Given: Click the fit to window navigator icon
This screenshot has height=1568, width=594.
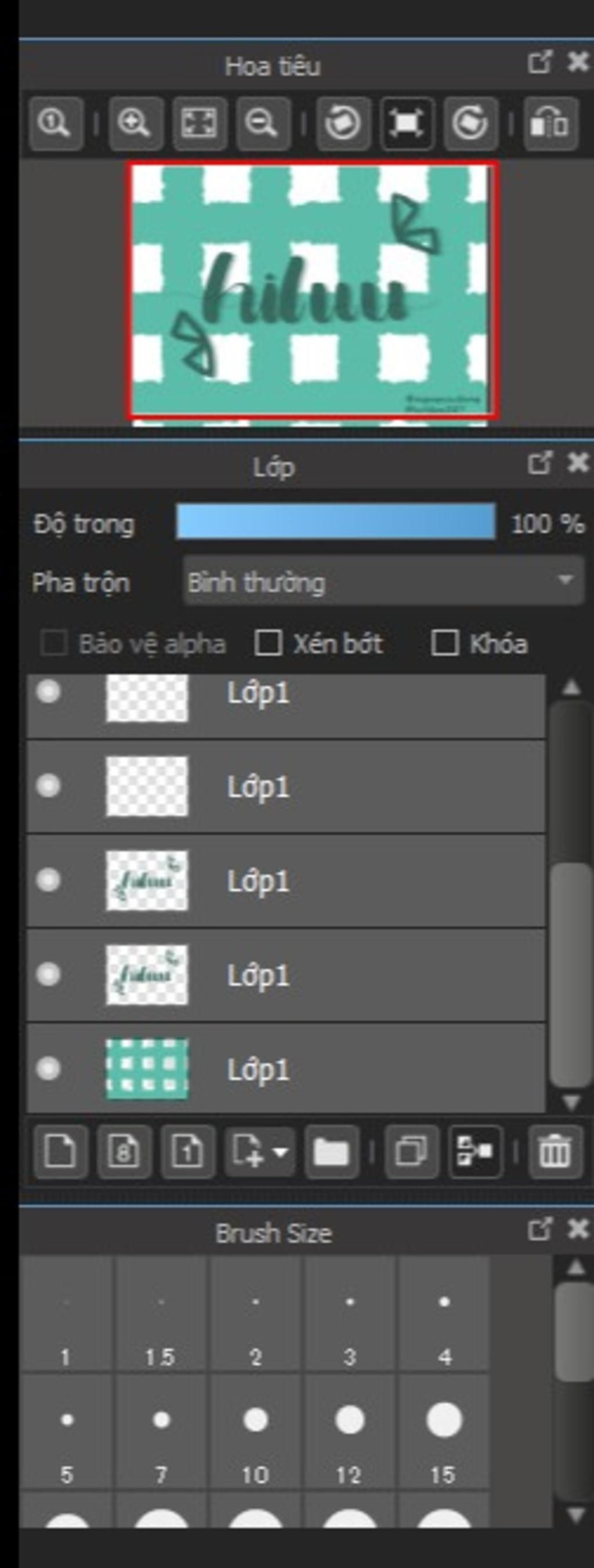Looking at the screenshot, I should (200, 124).
